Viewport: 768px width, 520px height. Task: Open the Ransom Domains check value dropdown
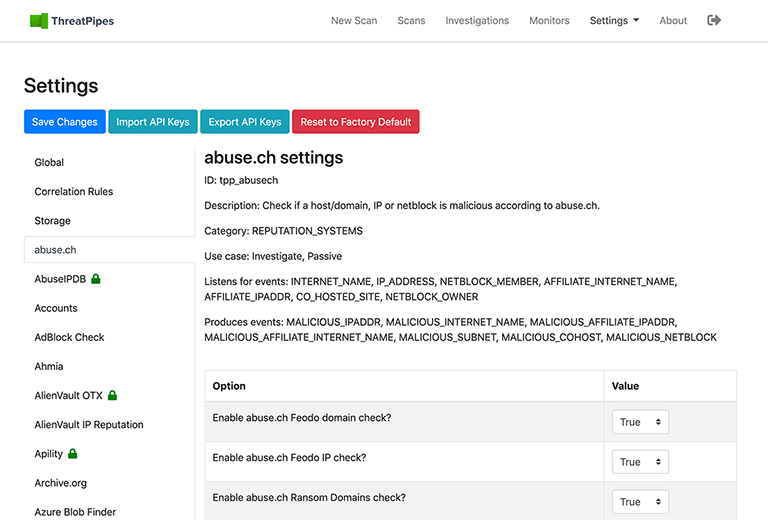click(640, 502)
